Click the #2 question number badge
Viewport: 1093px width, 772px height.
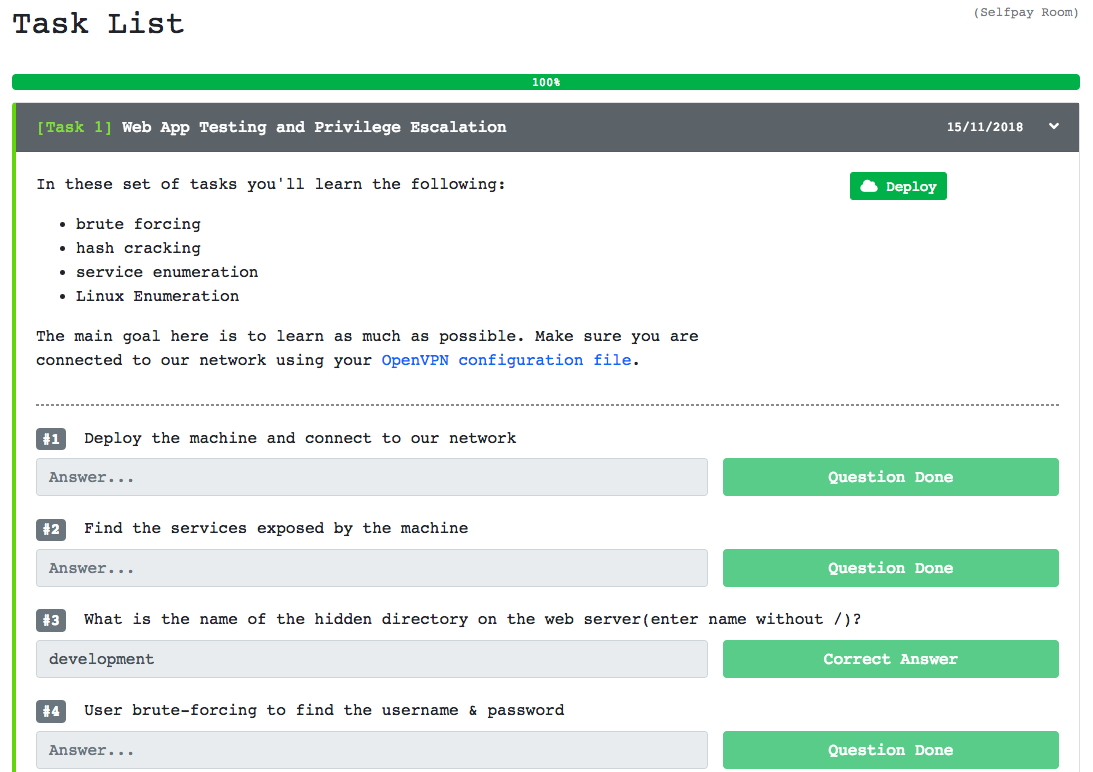[51, 529]
